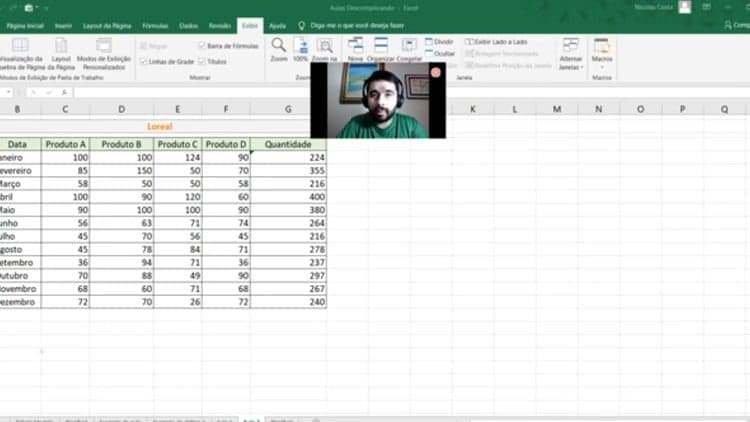Click the Compartilhar button
Image resolution: width=750 pixels, height=422 pixels.
(737, 25)
